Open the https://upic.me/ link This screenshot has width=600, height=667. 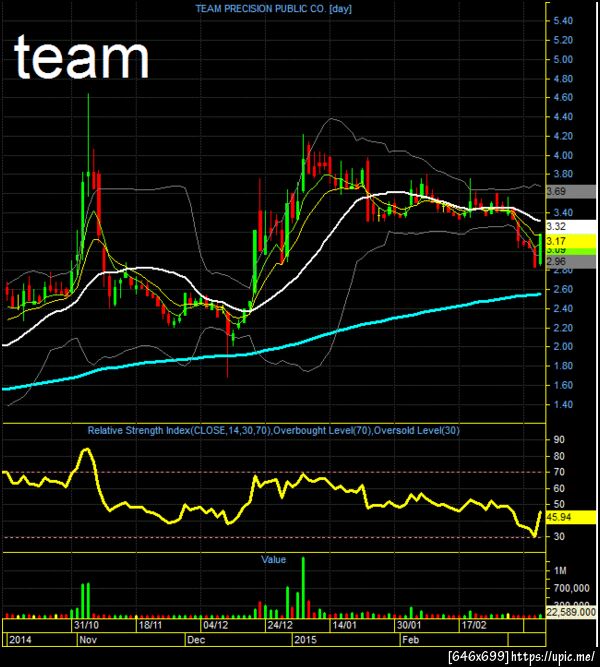[553, 657]
